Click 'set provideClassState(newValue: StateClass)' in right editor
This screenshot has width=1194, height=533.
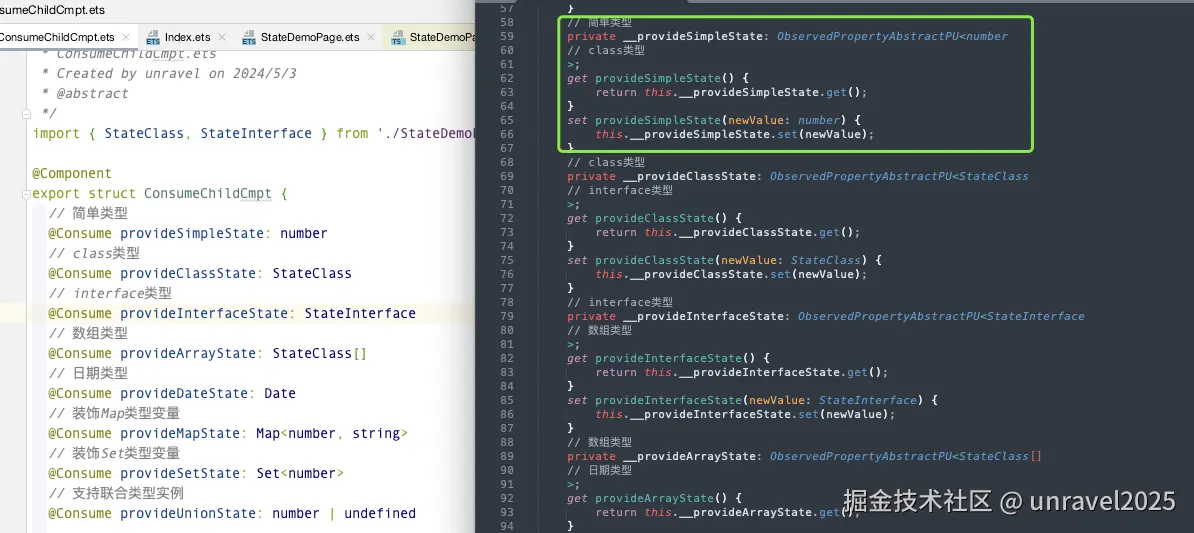coord(724,260)
